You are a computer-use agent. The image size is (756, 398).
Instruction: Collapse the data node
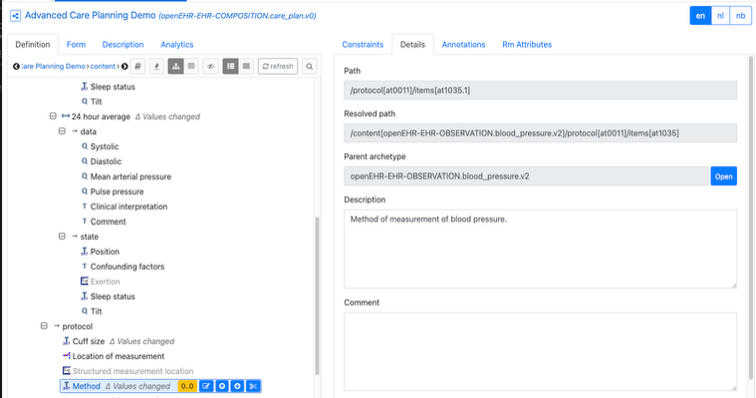(x=62, y=131)
